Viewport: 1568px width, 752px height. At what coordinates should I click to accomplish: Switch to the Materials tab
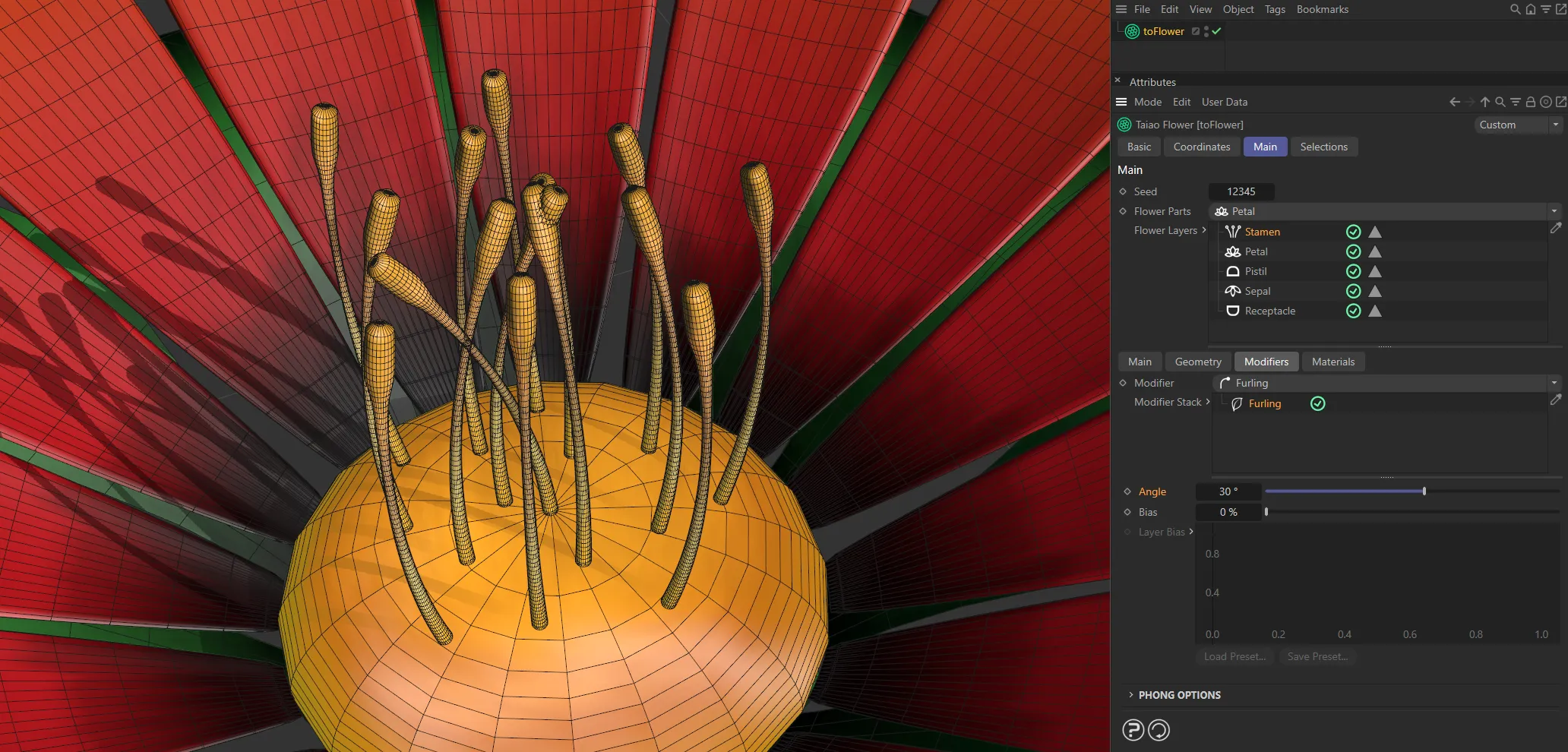click(1333, 362)
